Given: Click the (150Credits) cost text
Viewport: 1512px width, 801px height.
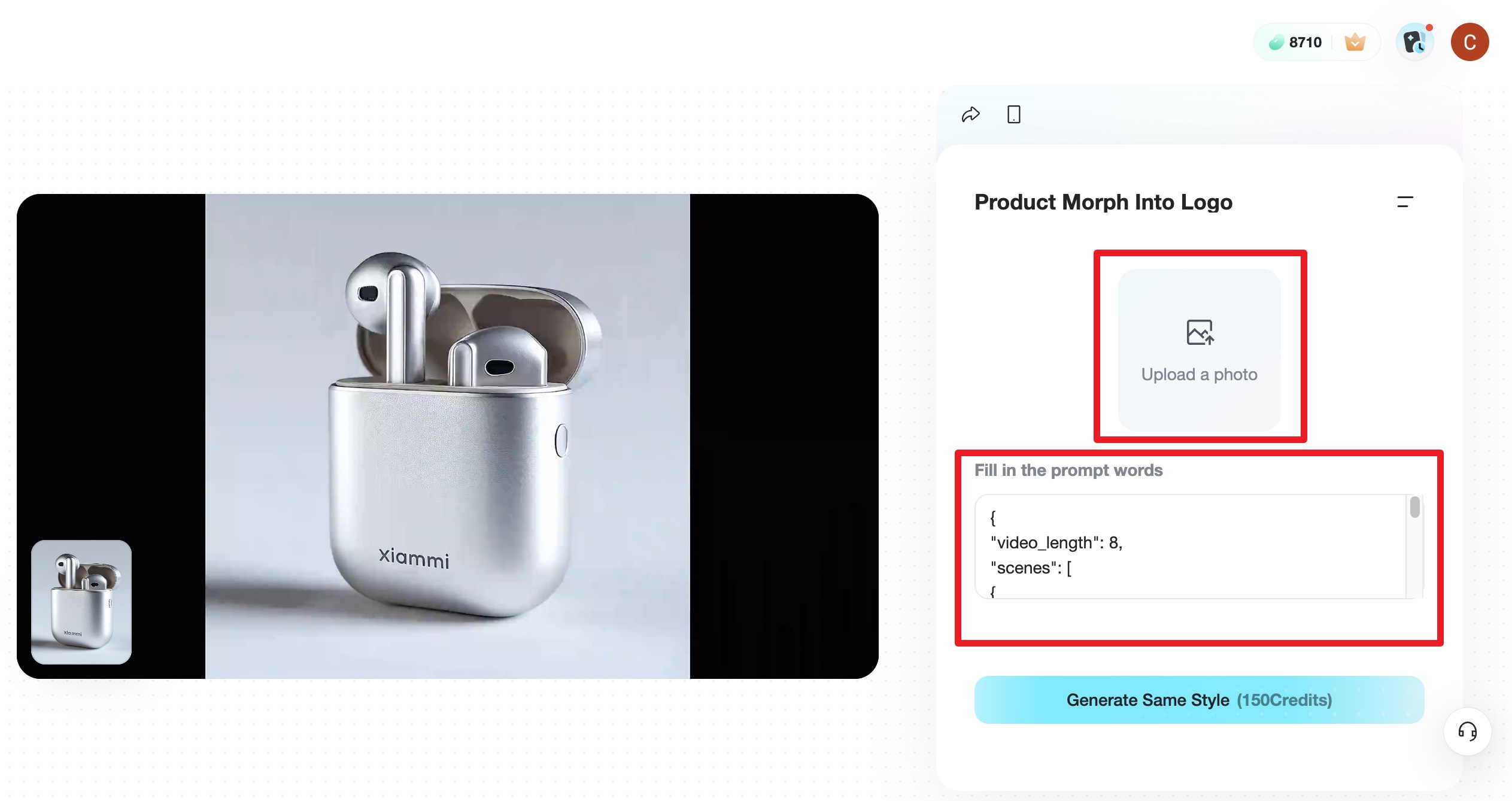Looking at the screenshot, I should pyautogui.click(x=1285, y=700).
